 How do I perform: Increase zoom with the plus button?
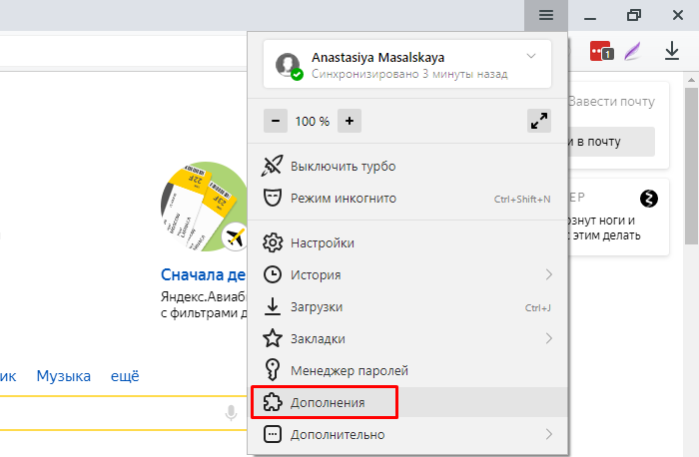(x=350, y=121)
